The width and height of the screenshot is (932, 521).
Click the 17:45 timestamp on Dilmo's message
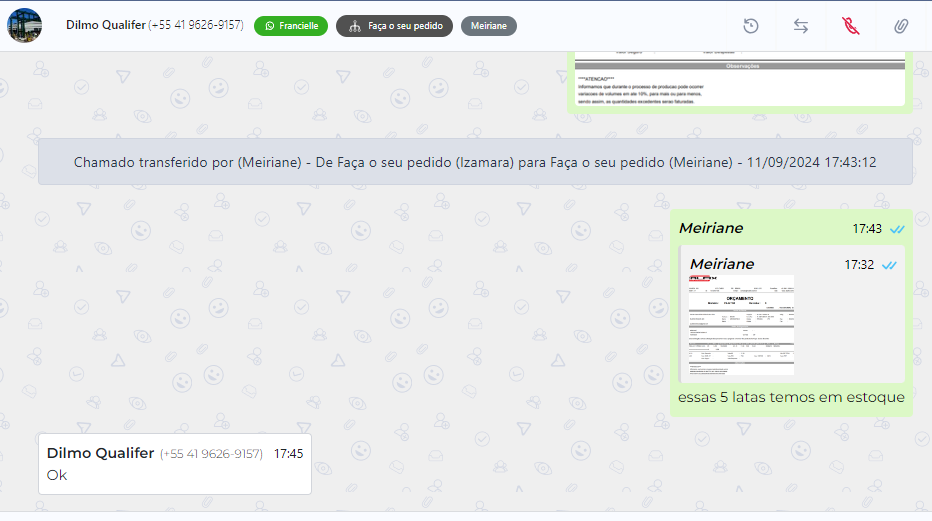click(x=288, y=454)
